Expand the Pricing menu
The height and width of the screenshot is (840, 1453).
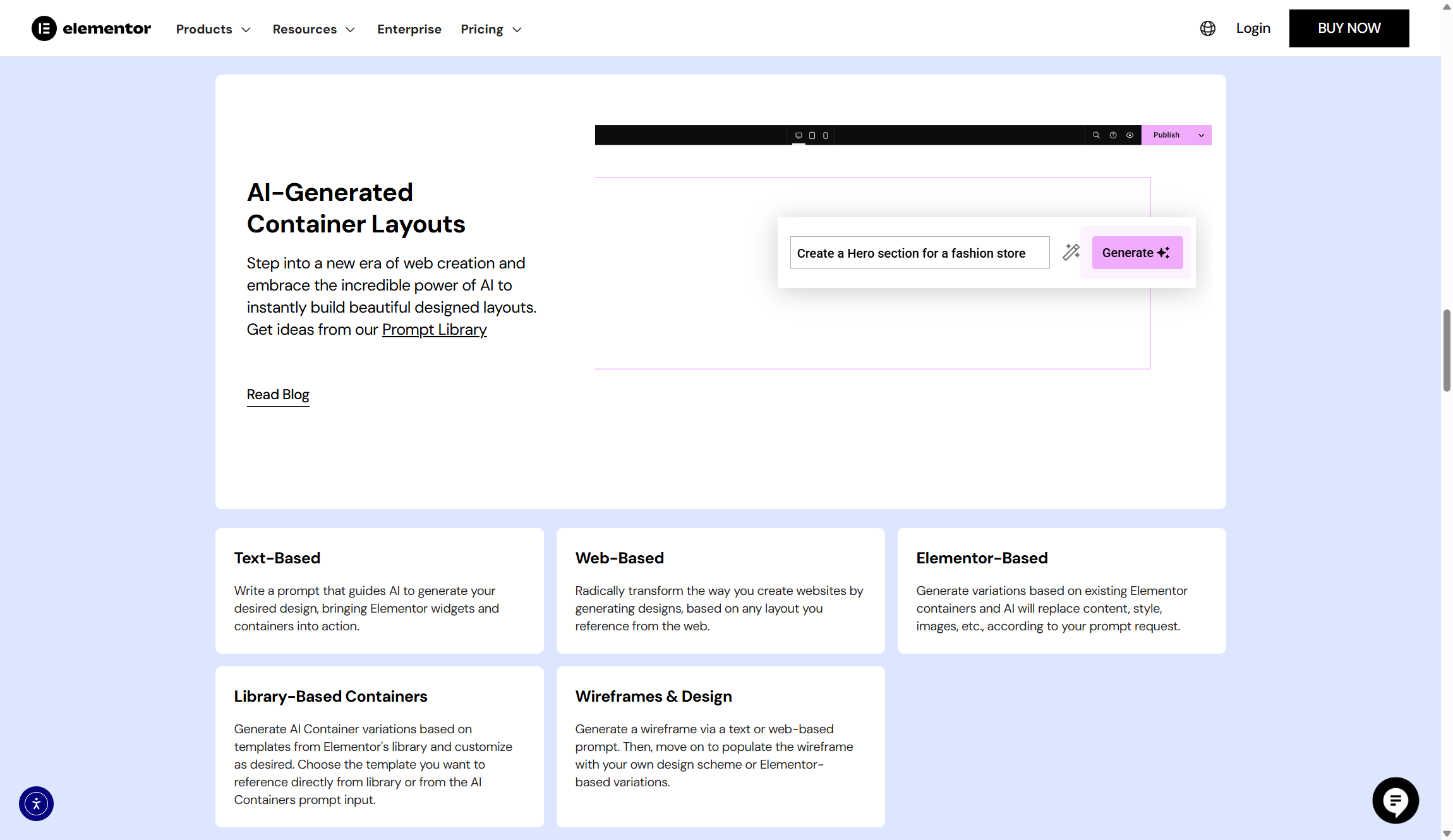pos(491,29)
